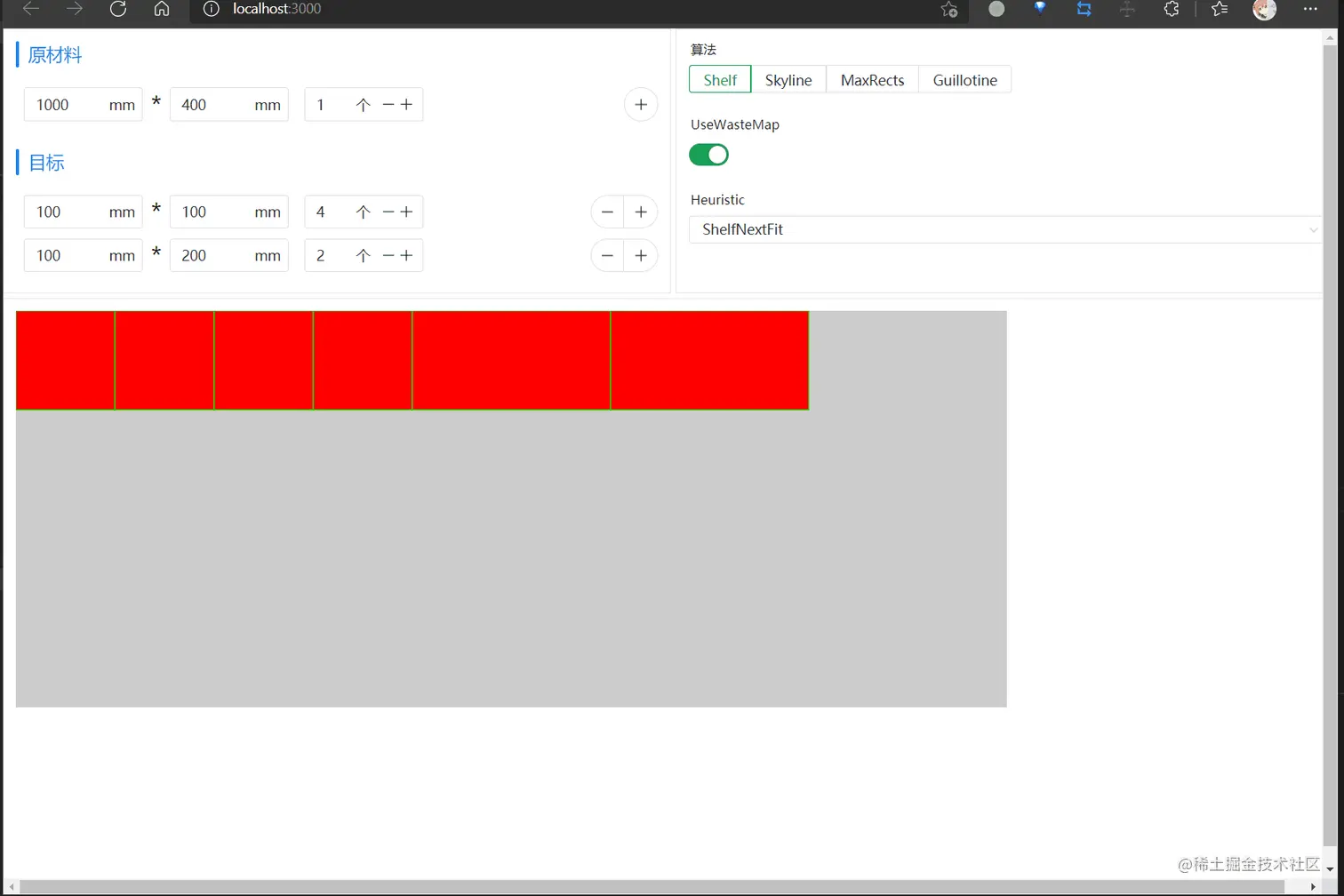Click the horizontal scrollbar left arrow
This screenshot has height=896, width=1344.
click(x=11, y=888)
